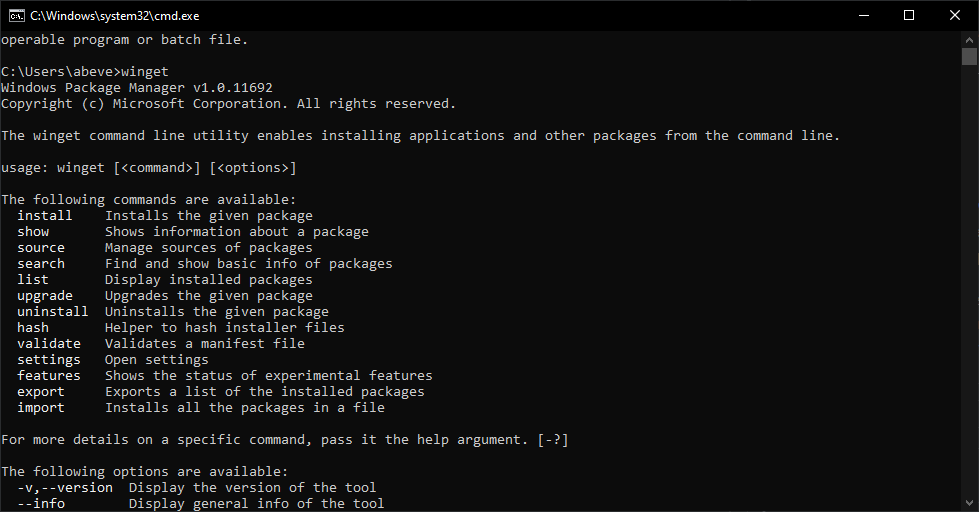
Task: Minimize the command prompt window
Action: coord(863,15)
